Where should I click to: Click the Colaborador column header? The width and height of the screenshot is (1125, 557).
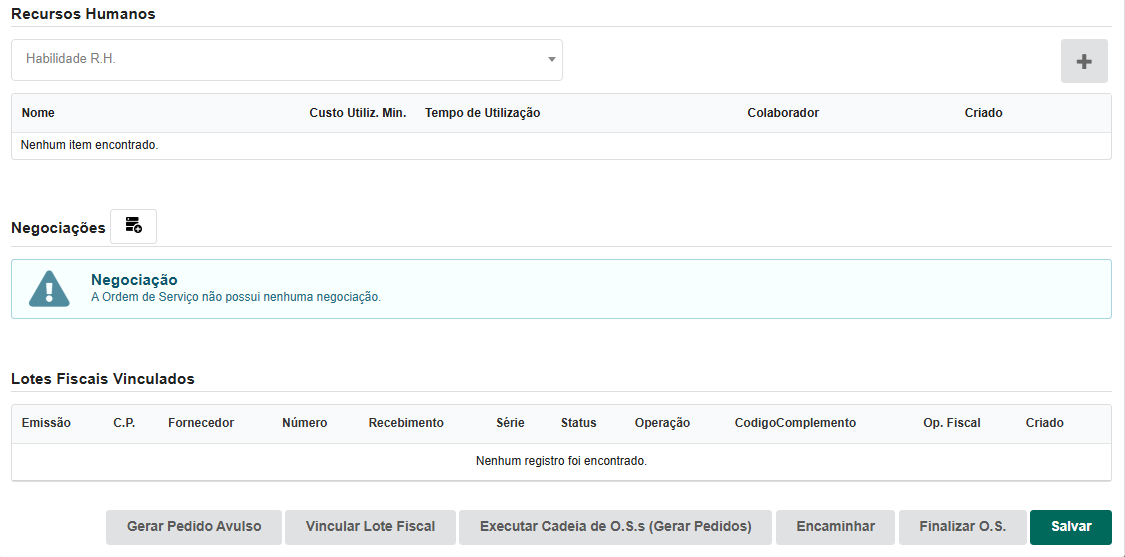782,113
